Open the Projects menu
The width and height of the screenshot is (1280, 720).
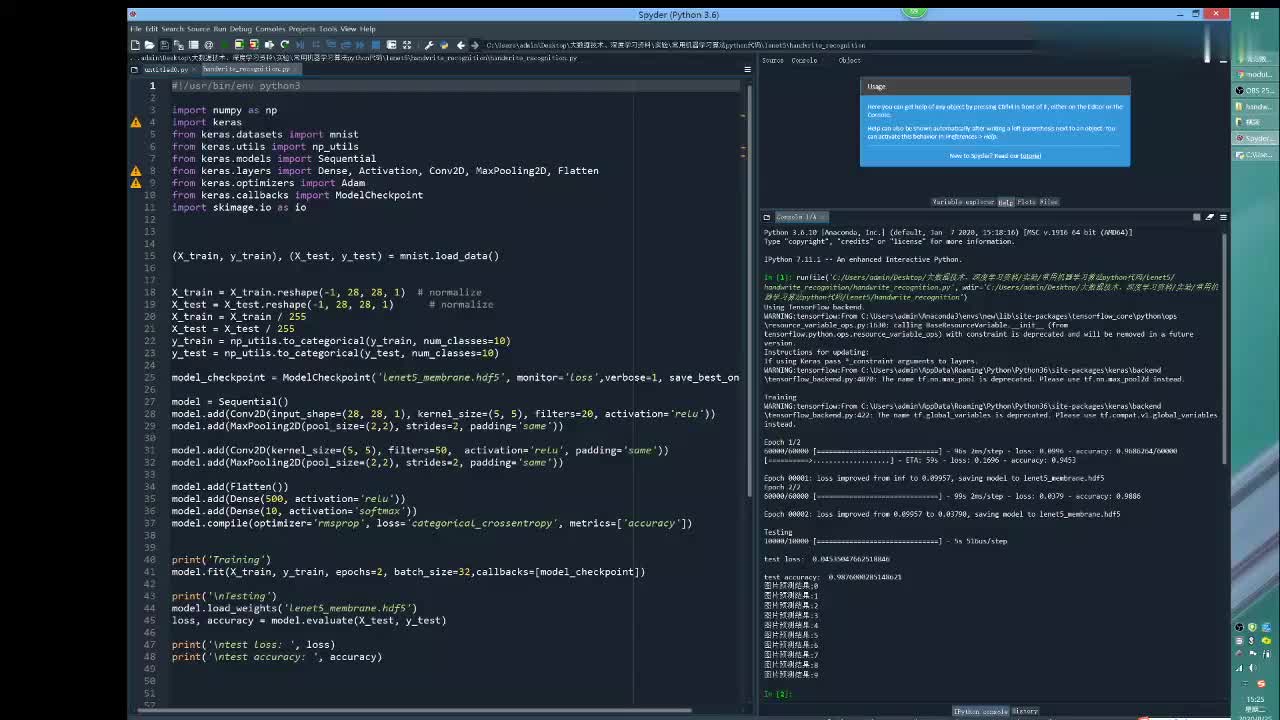click(x=302, y=29)
